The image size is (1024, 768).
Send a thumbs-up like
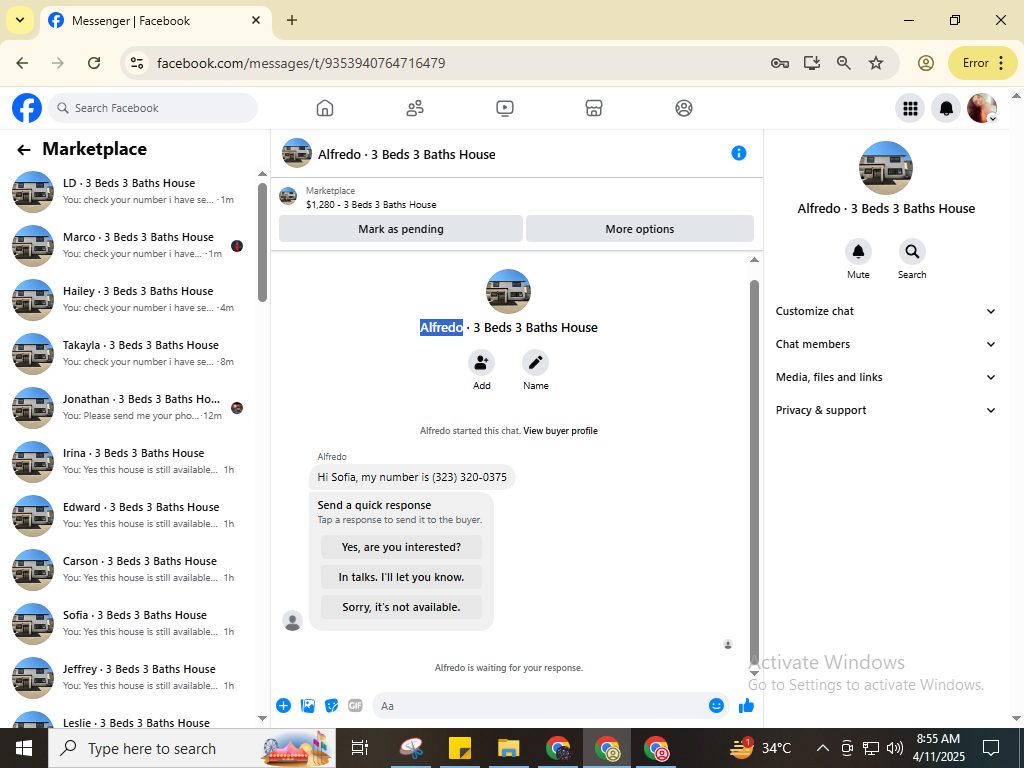(x=746, y=705)
